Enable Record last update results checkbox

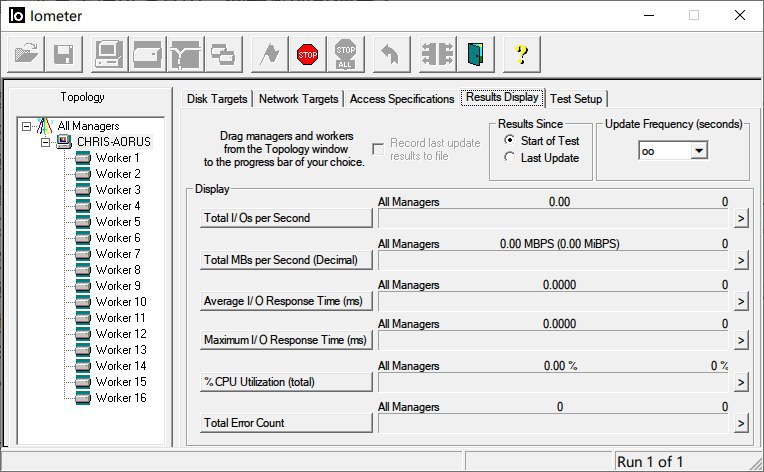pyautogui.click(x=378, y=149)
